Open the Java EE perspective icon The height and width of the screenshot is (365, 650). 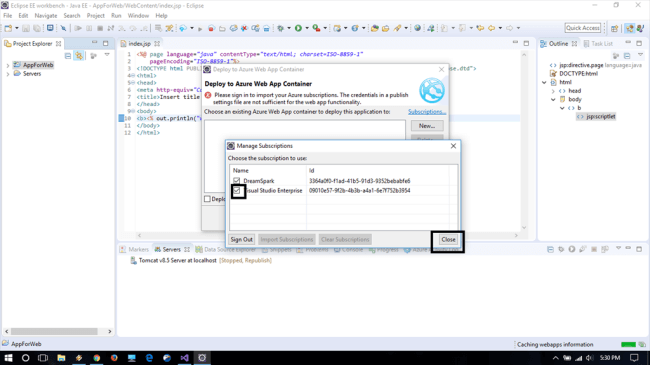(x=630, y=28)
